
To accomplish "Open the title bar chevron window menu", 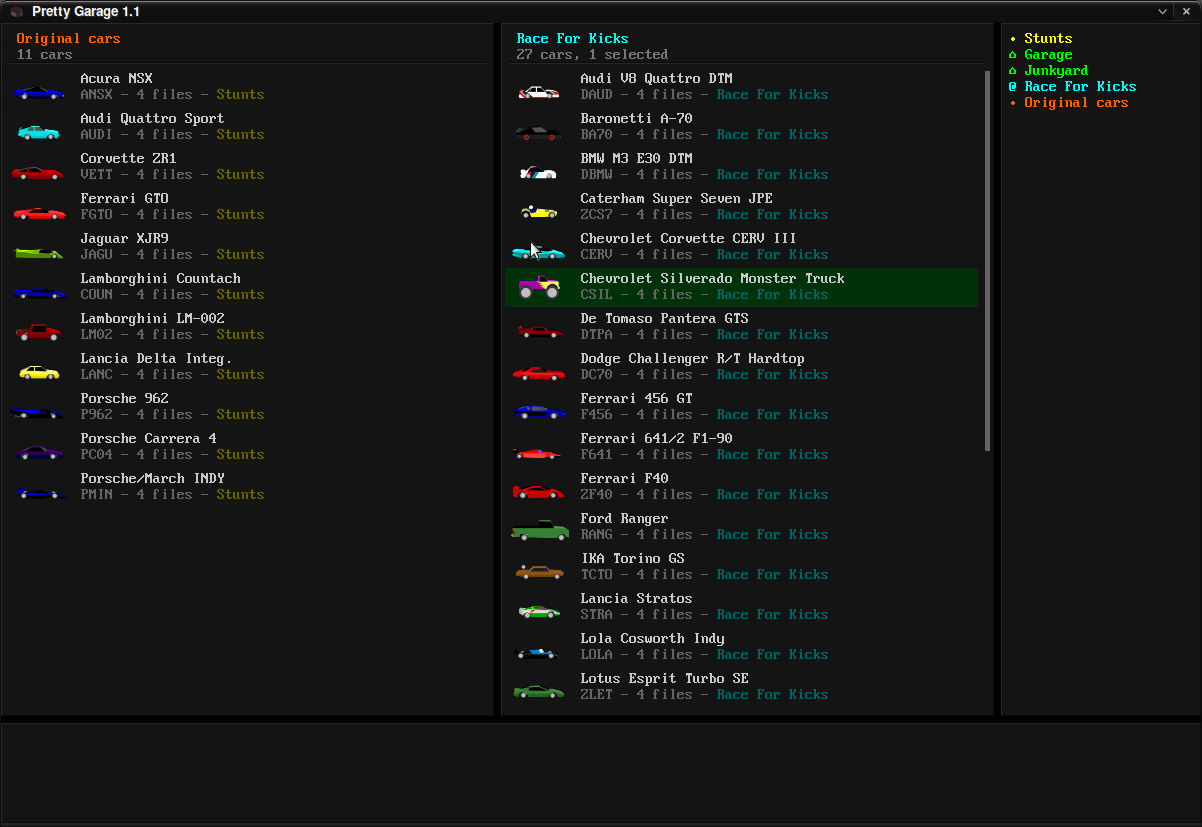I will coord(1163,11).
